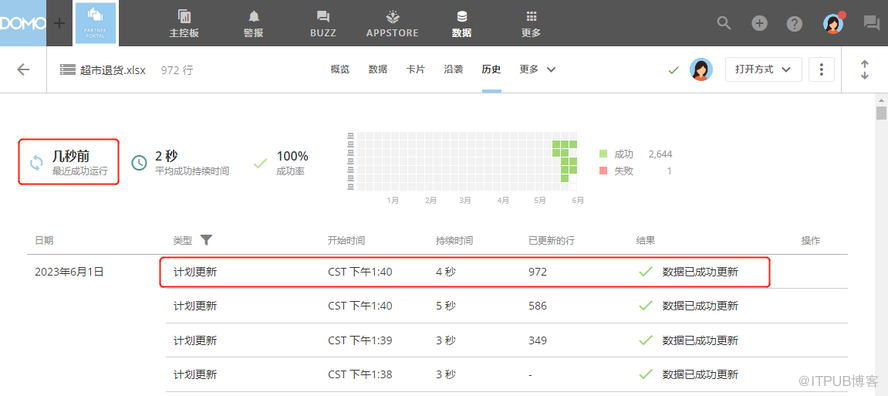Click the 数据 database icon
Image resolution: width=888 pixels, height=396 pixels.
click(x=462, y=16)
